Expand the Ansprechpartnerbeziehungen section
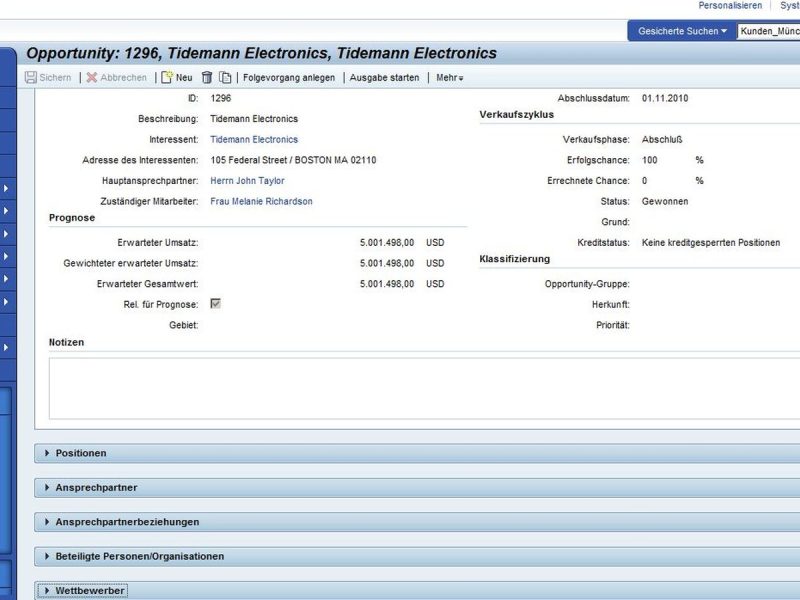Viewport: 800px width, 600px height. 47,522
